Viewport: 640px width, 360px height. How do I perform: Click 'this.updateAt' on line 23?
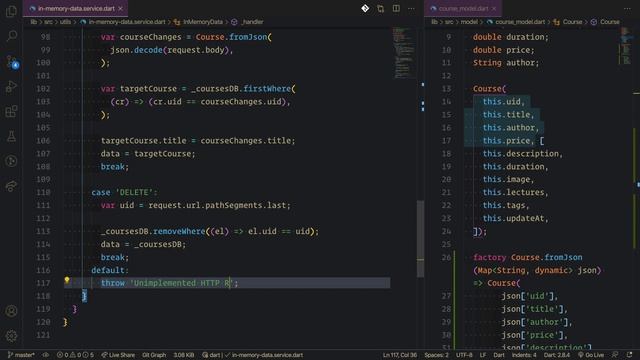click(x=513, y=218)
